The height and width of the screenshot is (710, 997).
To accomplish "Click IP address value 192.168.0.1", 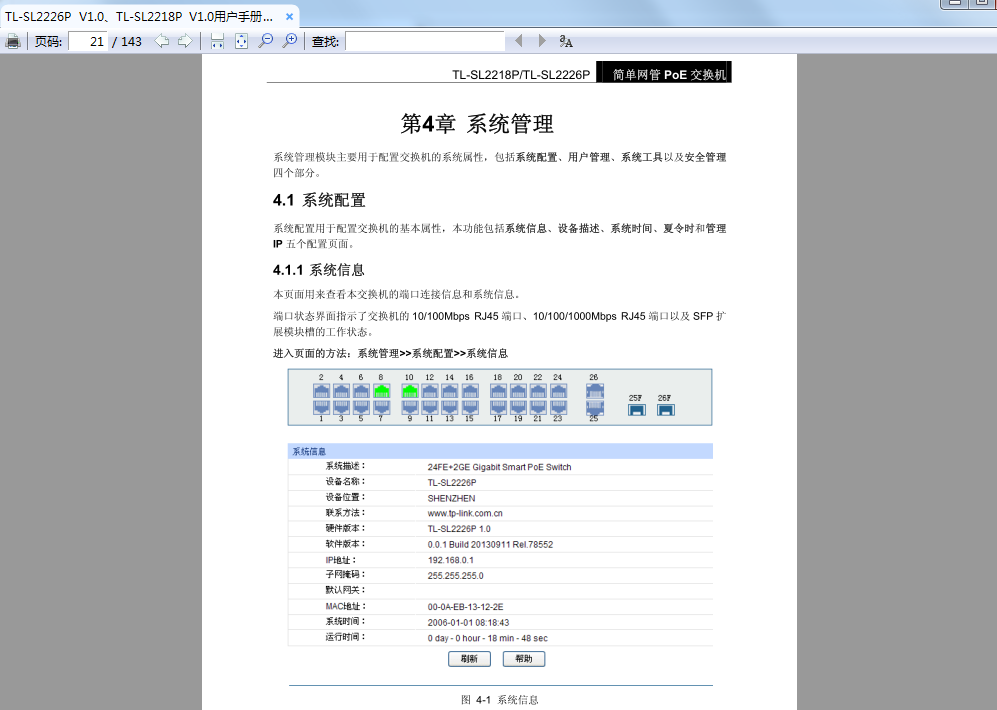I will [450, 560].
